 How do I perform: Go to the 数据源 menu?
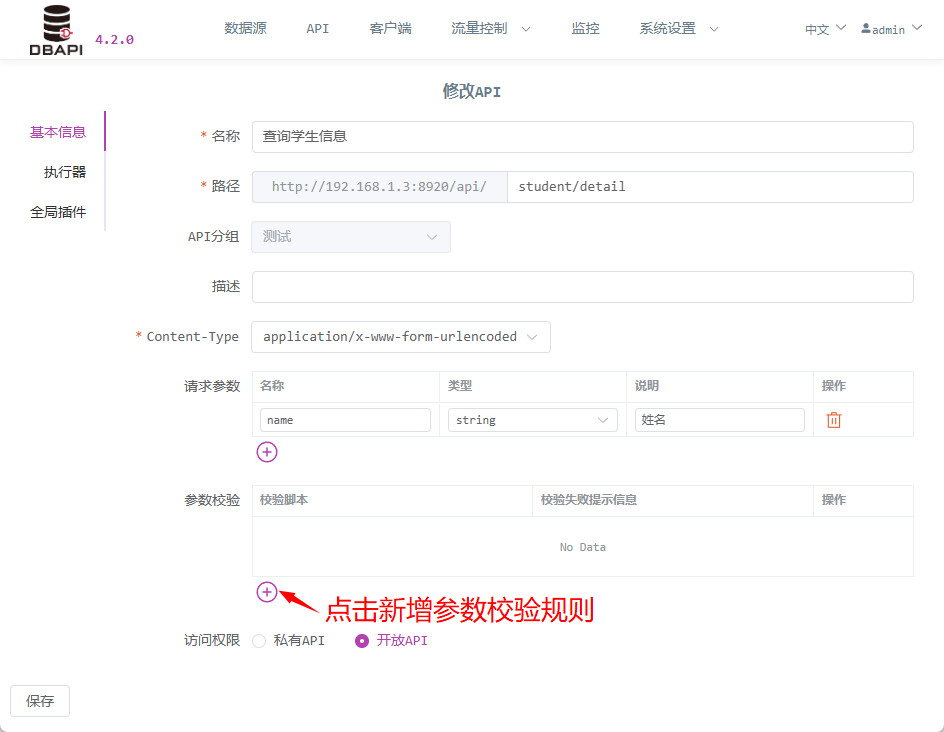coord(245,28)
